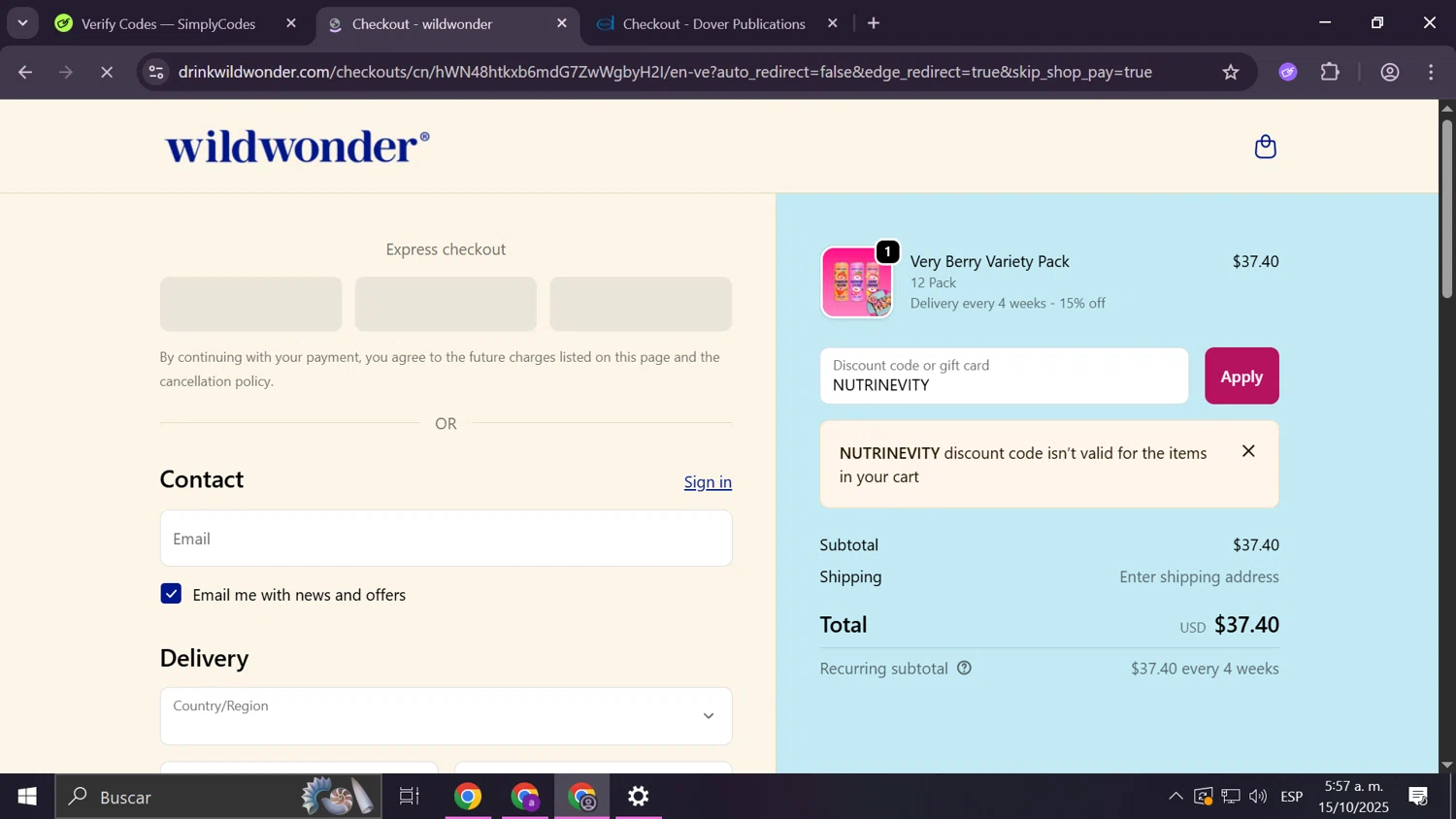Click the taskbar Buscar search box
Screen dimensions: 1456x819
[218, 797]
